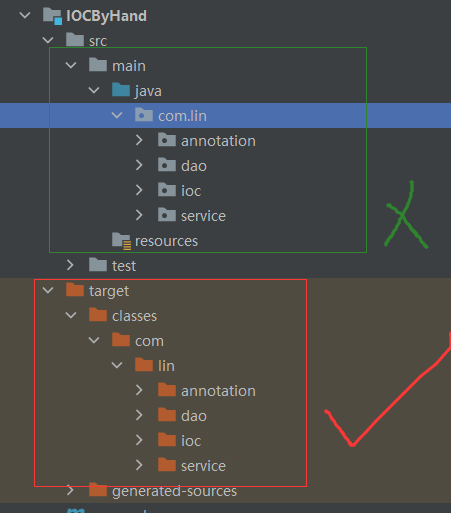Select the service package under com.lin
This screenshot has height=513, width=451.
(203, 216)
